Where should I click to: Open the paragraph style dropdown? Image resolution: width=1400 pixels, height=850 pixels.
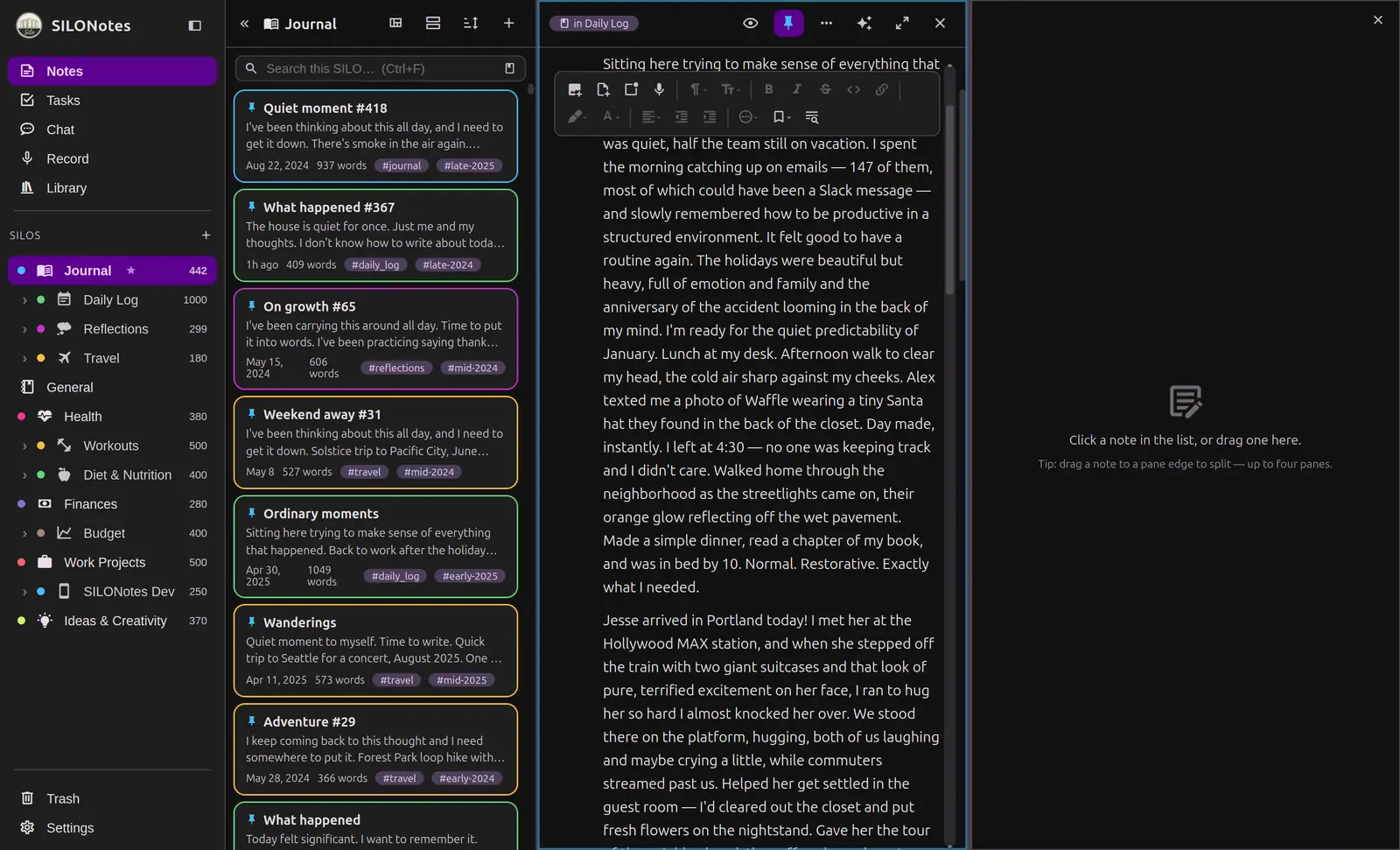point(697,89)
